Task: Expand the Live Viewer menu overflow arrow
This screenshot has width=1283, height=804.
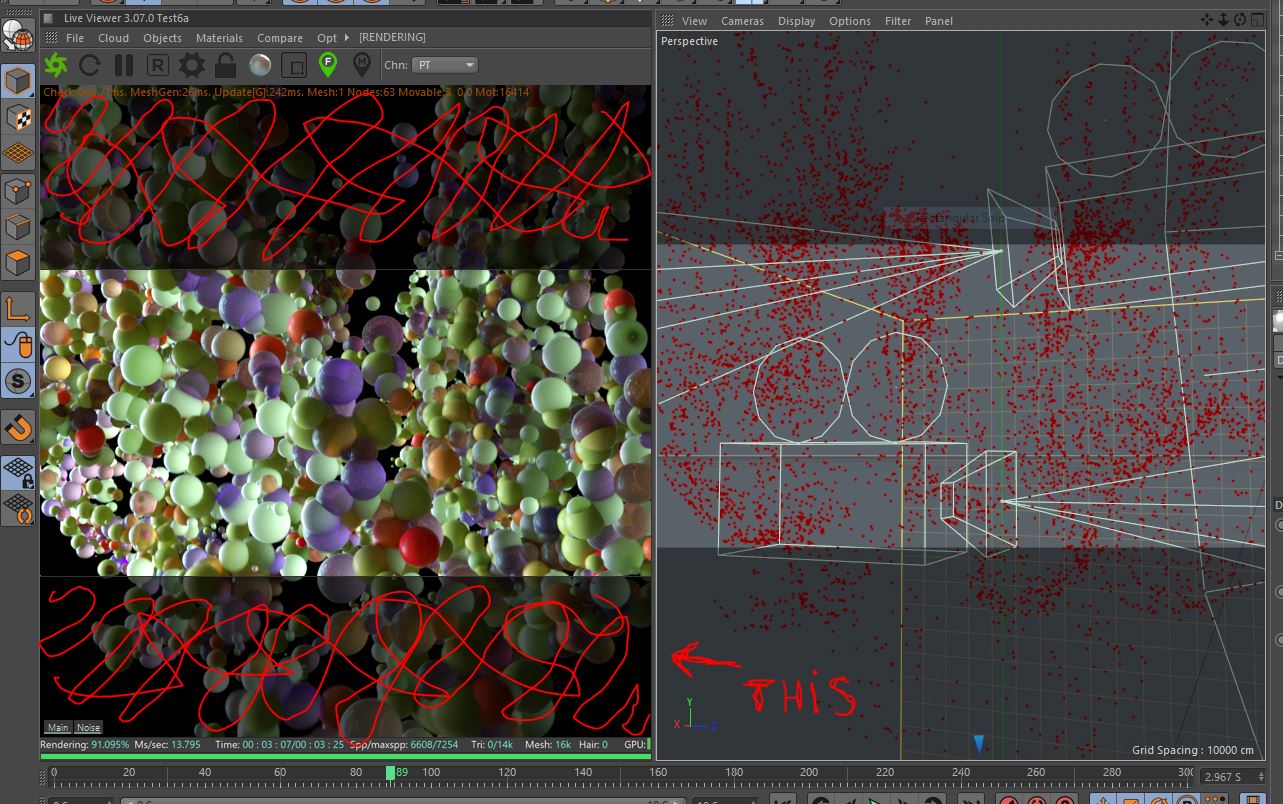Action: tap(347, 38)
